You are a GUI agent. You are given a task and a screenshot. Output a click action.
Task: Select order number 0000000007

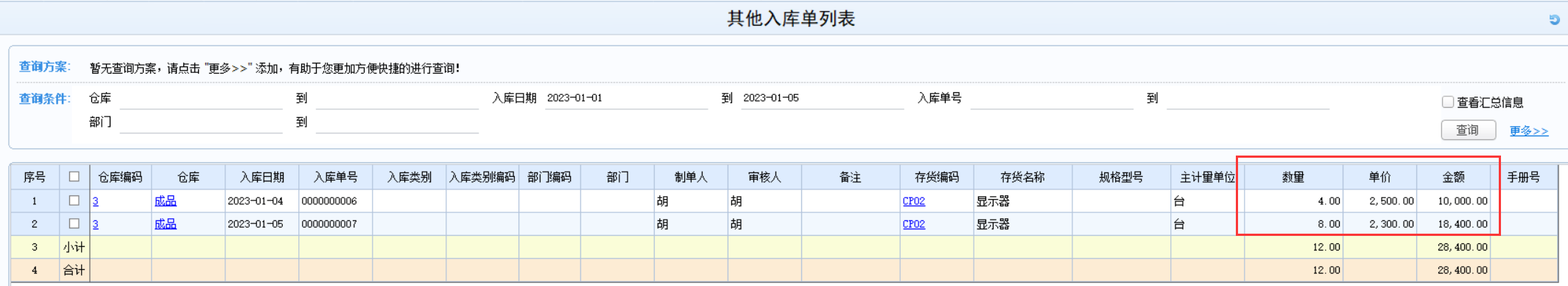click(x=335, y=223)
